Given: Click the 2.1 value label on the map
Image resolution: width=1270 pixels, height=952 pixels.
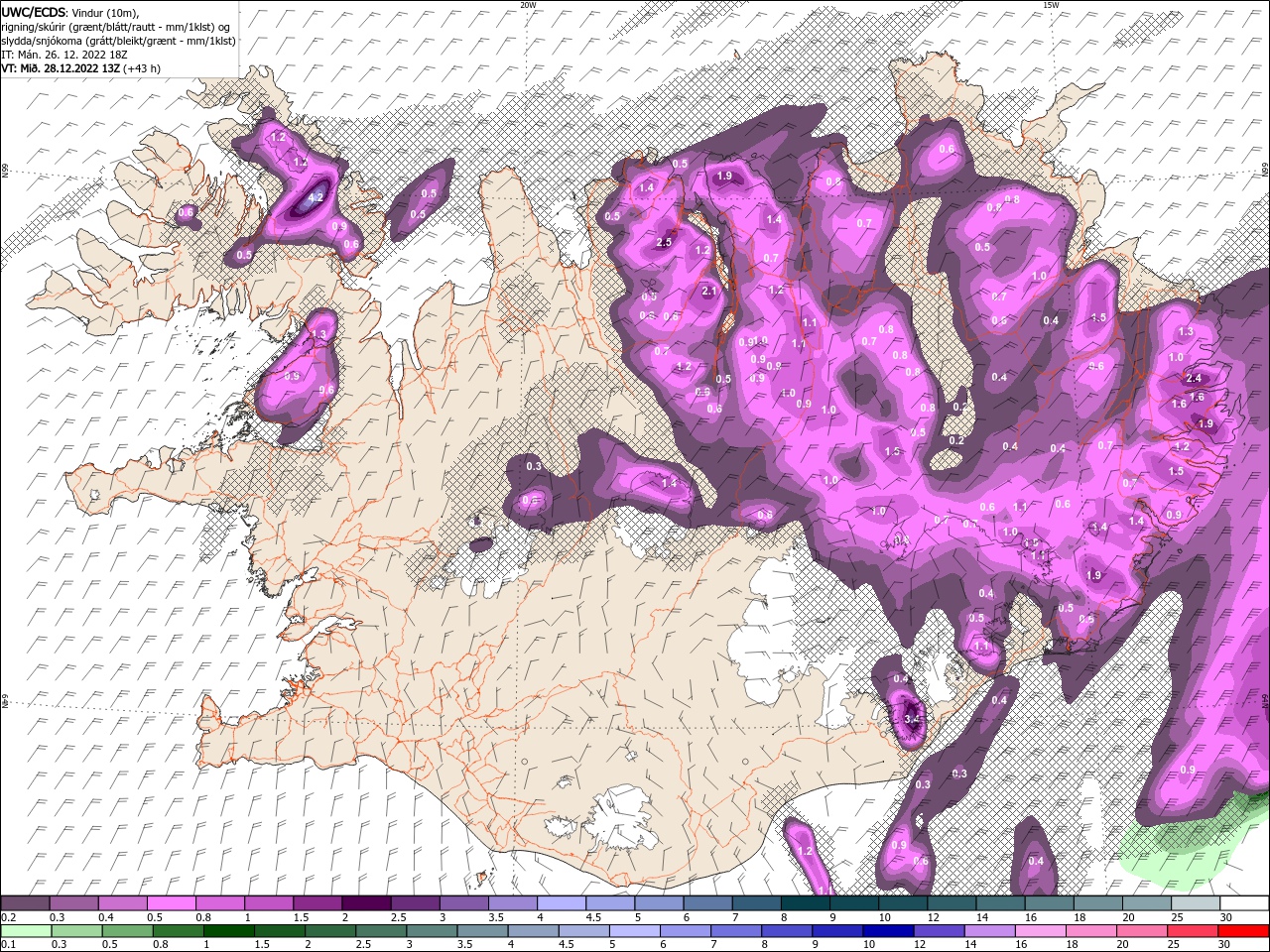Looking at the screenshot, I should point(708,292).
